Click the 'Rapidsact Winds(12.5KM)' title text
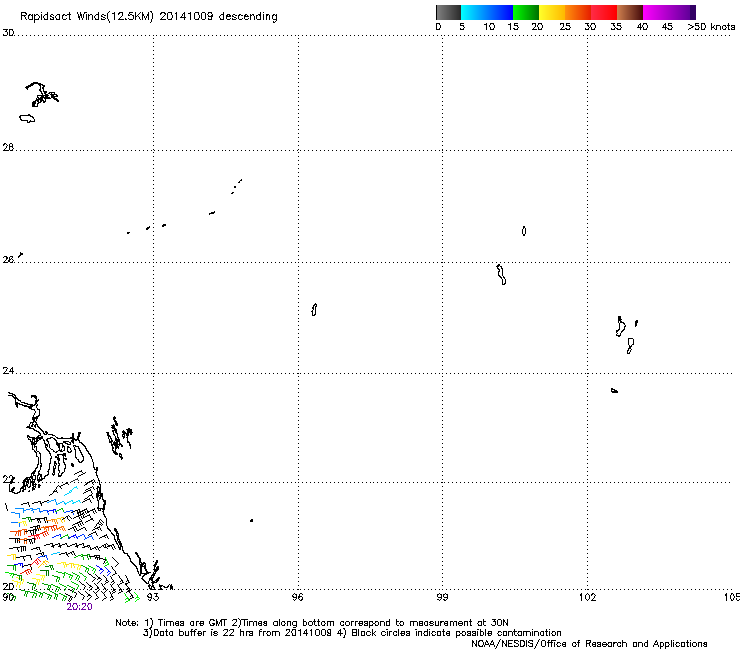The height and width of the screenshot is (650, 740). point(87,17)
